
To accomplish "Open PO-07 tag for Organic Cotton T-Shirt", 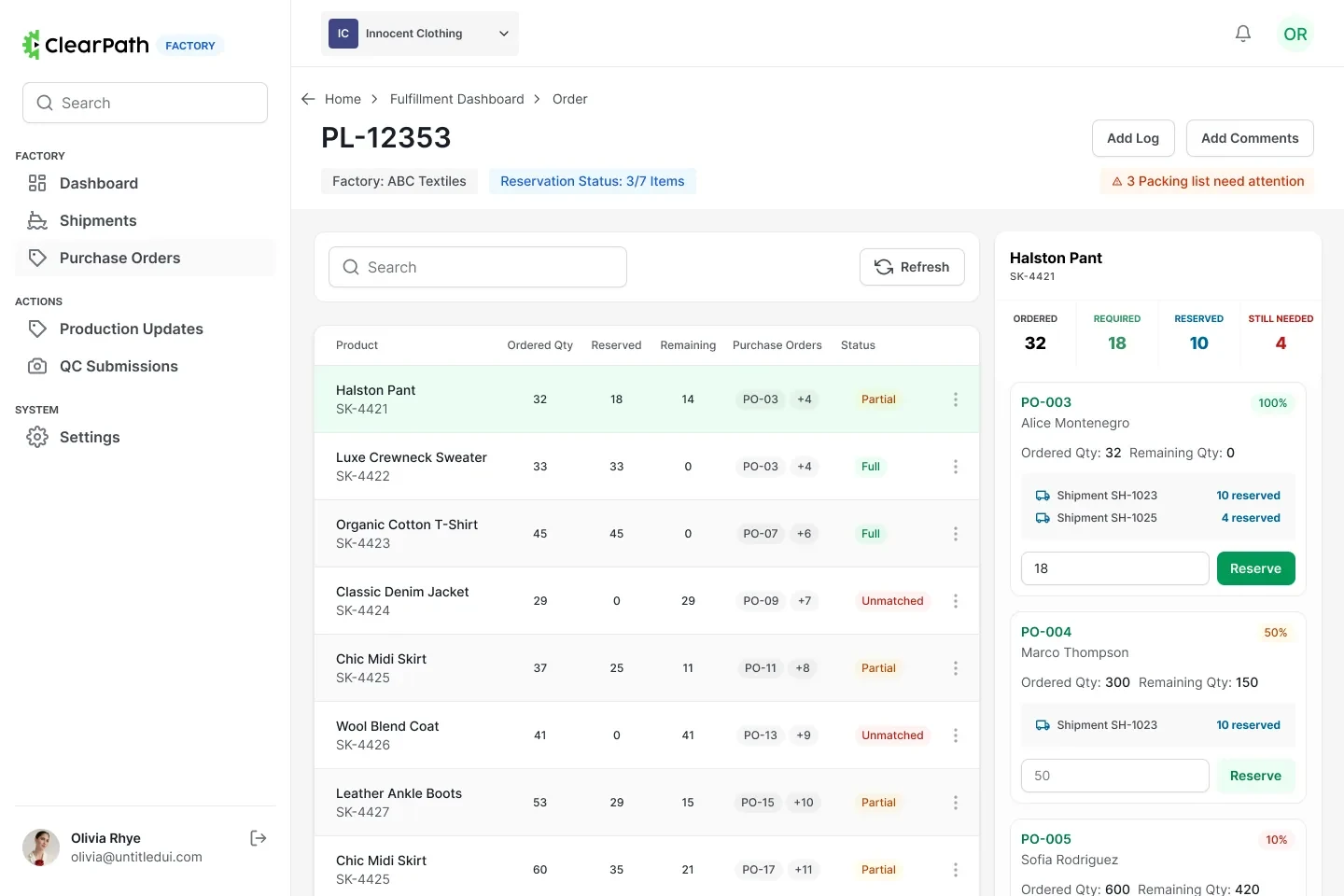I will pyautogui.click(x=760, y=534).
